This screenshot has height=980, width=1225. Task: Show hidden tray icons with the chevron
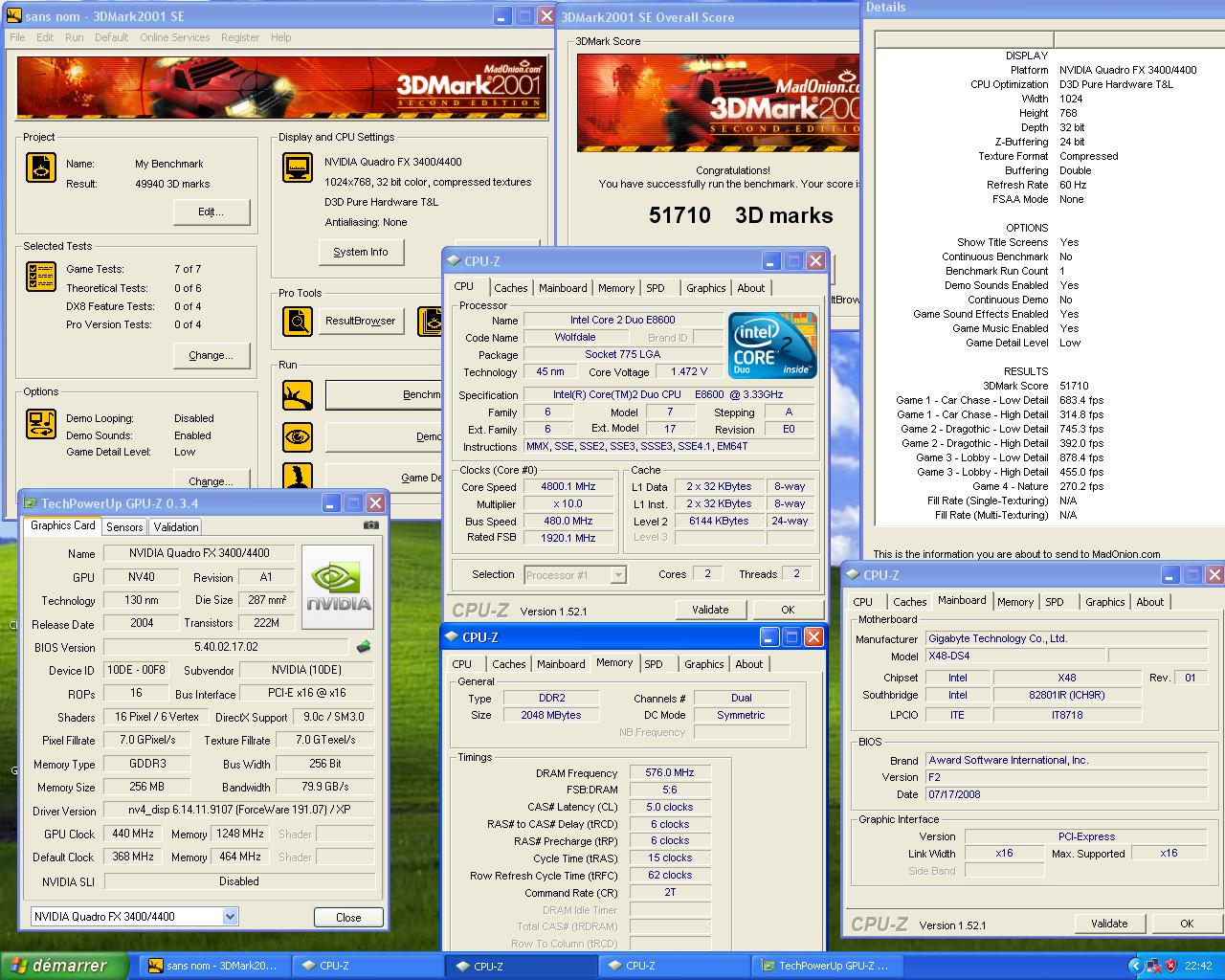pyautogui.click(x=1136, y=966)
